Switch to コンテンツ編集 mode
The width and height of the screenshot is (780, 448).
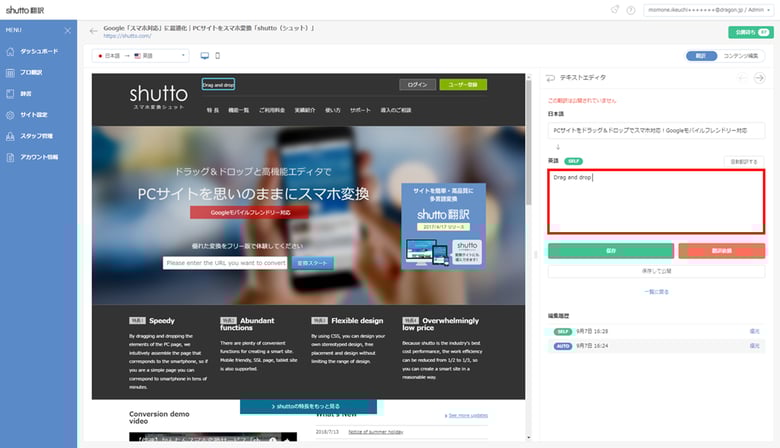pos(740,56)
